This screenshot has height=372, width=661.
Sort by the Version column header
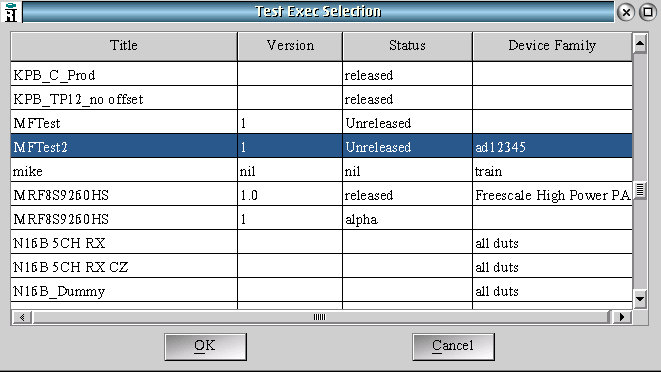click(x=290, y=46)
